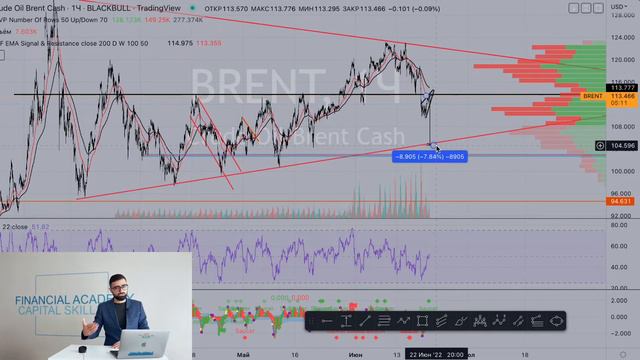Select the ellipse shape tool
The image size is (640, 360).
(556, 322)
